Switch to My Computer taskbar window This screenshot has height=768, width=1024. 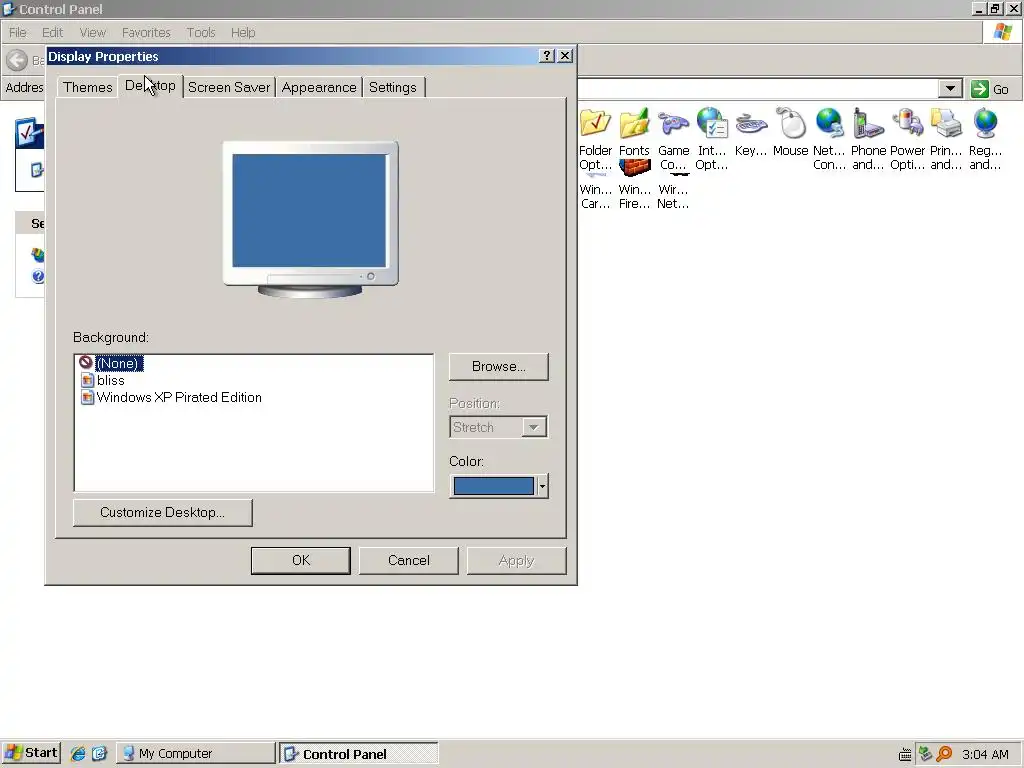coord(196,753)
